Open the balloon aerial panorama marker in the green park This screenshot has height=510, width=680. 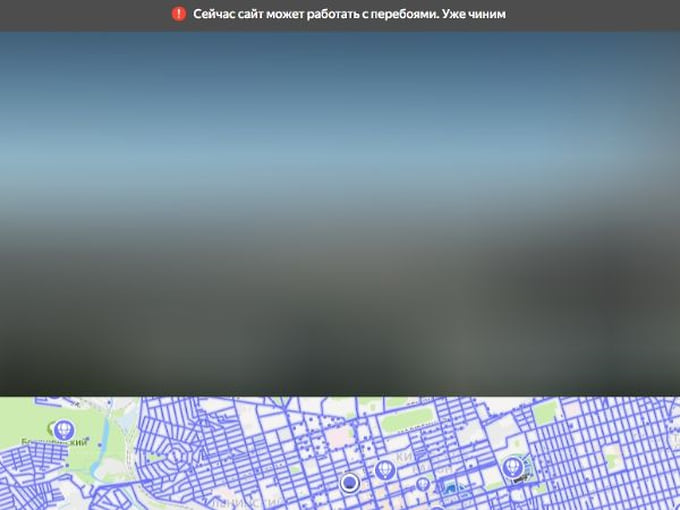pos(64,431)
